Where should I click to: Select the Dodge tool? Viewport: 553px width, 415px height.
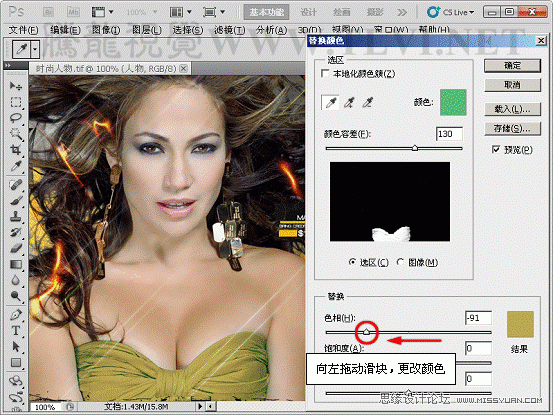click(16, 296)
